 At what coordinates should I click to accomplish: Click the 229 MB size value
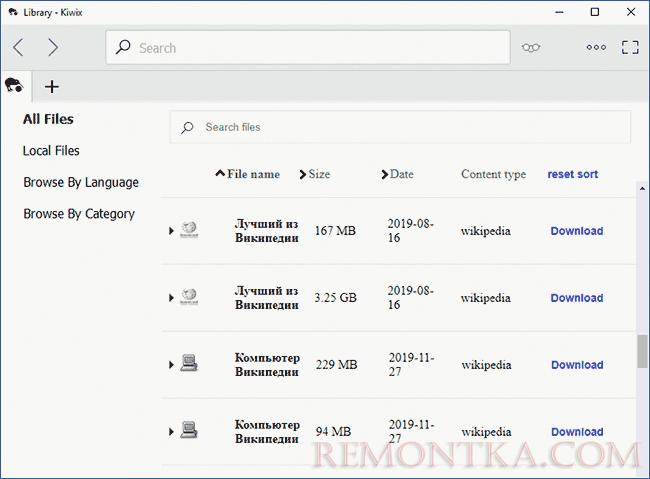point(336,365)
